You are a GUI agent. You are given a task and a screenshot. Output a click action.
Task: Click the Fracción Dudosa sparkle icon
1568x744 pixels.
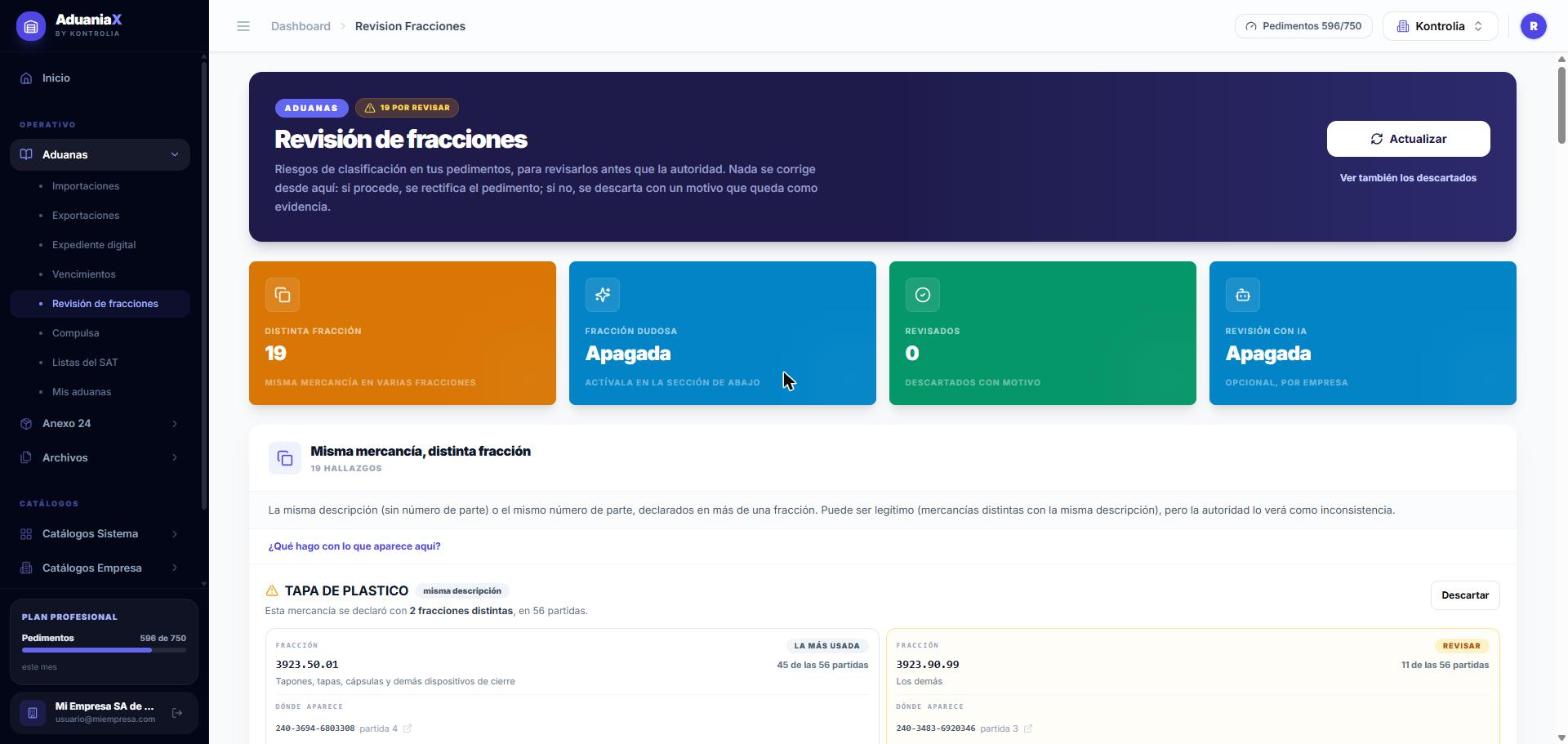point(602,295)
